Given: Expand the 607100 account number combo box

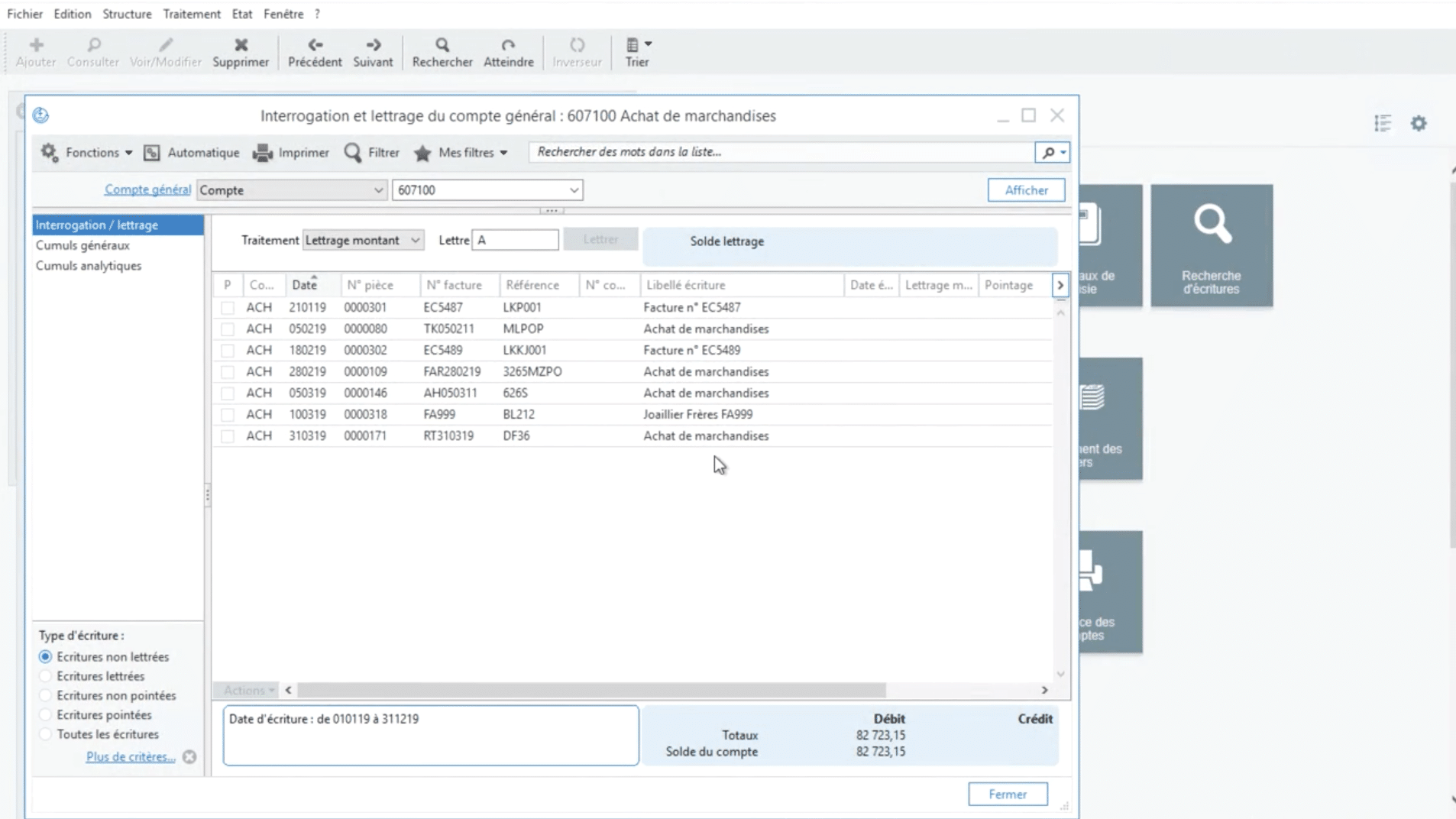Looking at the screenshot, I should coord(573,190).
